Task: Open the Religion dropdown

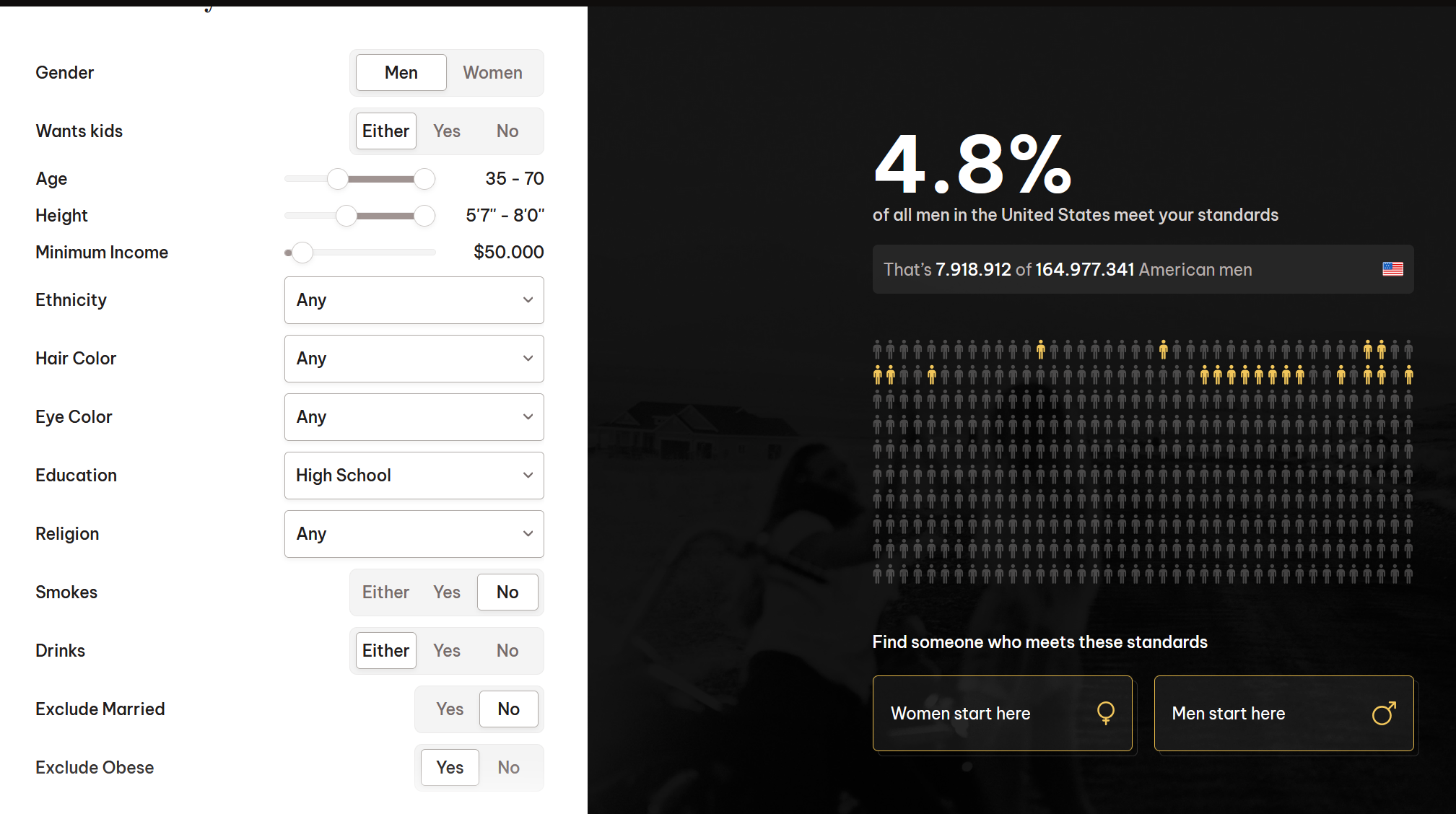Action: [x=414, y=534]
